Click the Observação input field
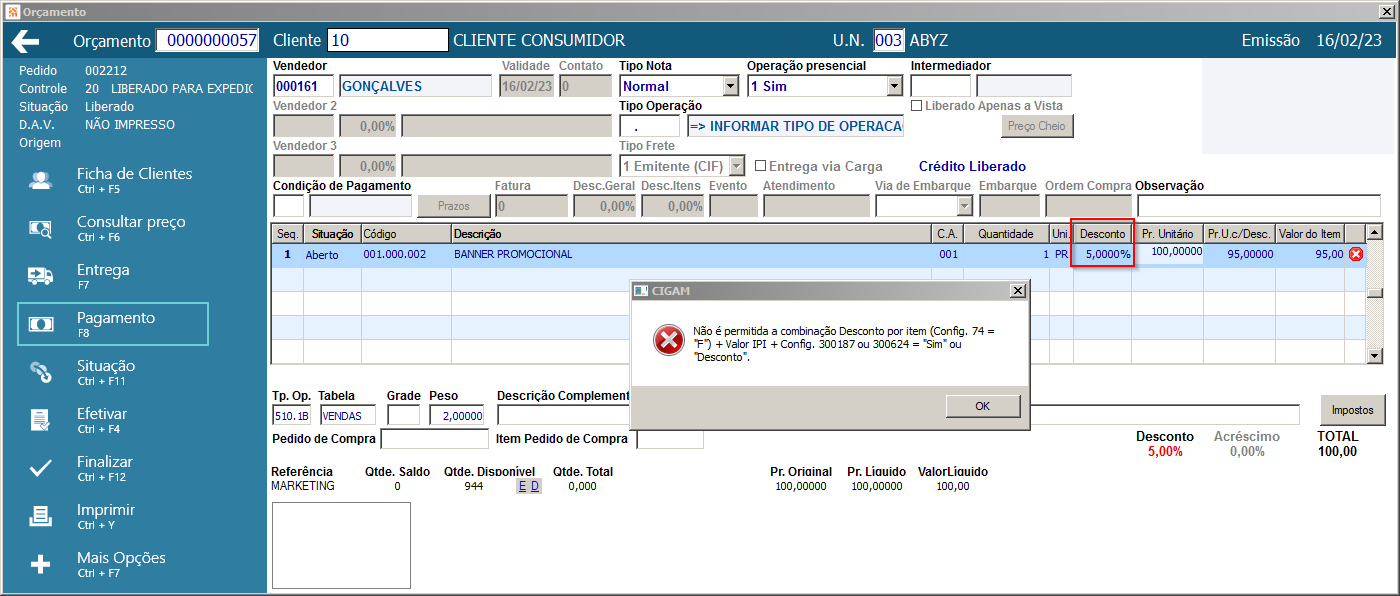The image size is (1400, 596). (x=1258, y=206)
